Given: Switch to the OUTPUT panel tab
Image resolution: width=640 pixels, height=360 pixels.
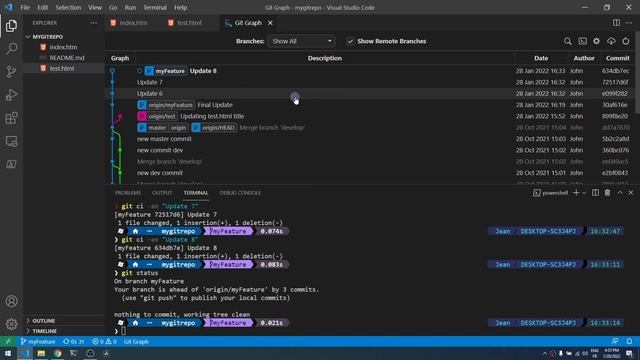Looking at the screenshot, I should [x=162, y=193].
